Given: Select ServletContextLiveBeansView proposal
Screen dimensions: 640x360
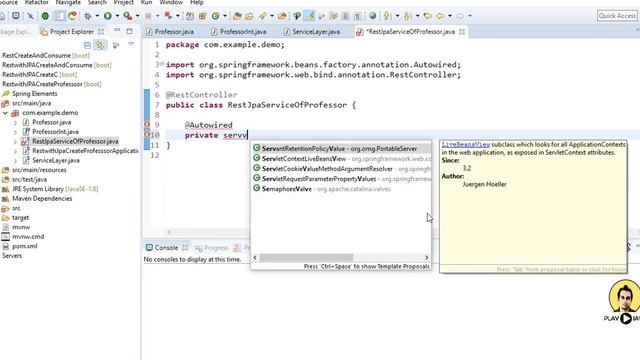Looking at the screenshot, I should [x=341, y=159].
